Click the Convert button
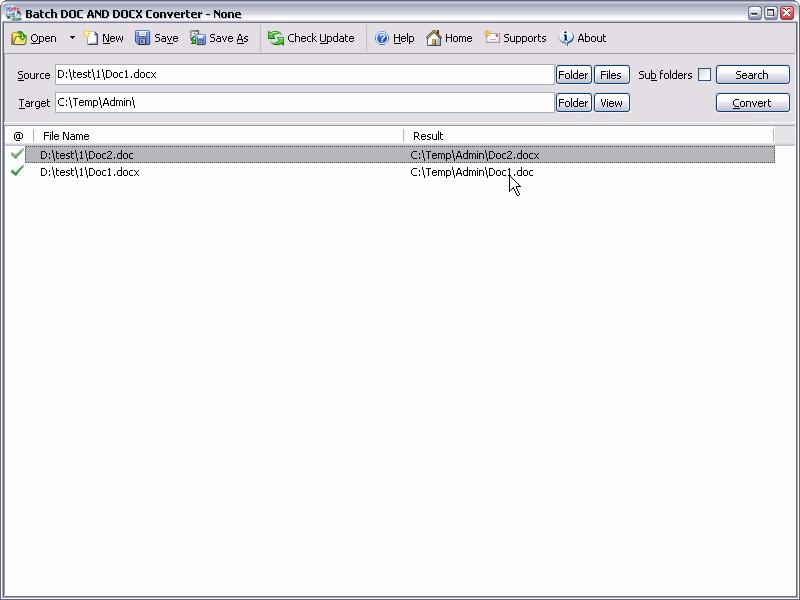This screenshot has width=800, height=600. tap(753, 103)
